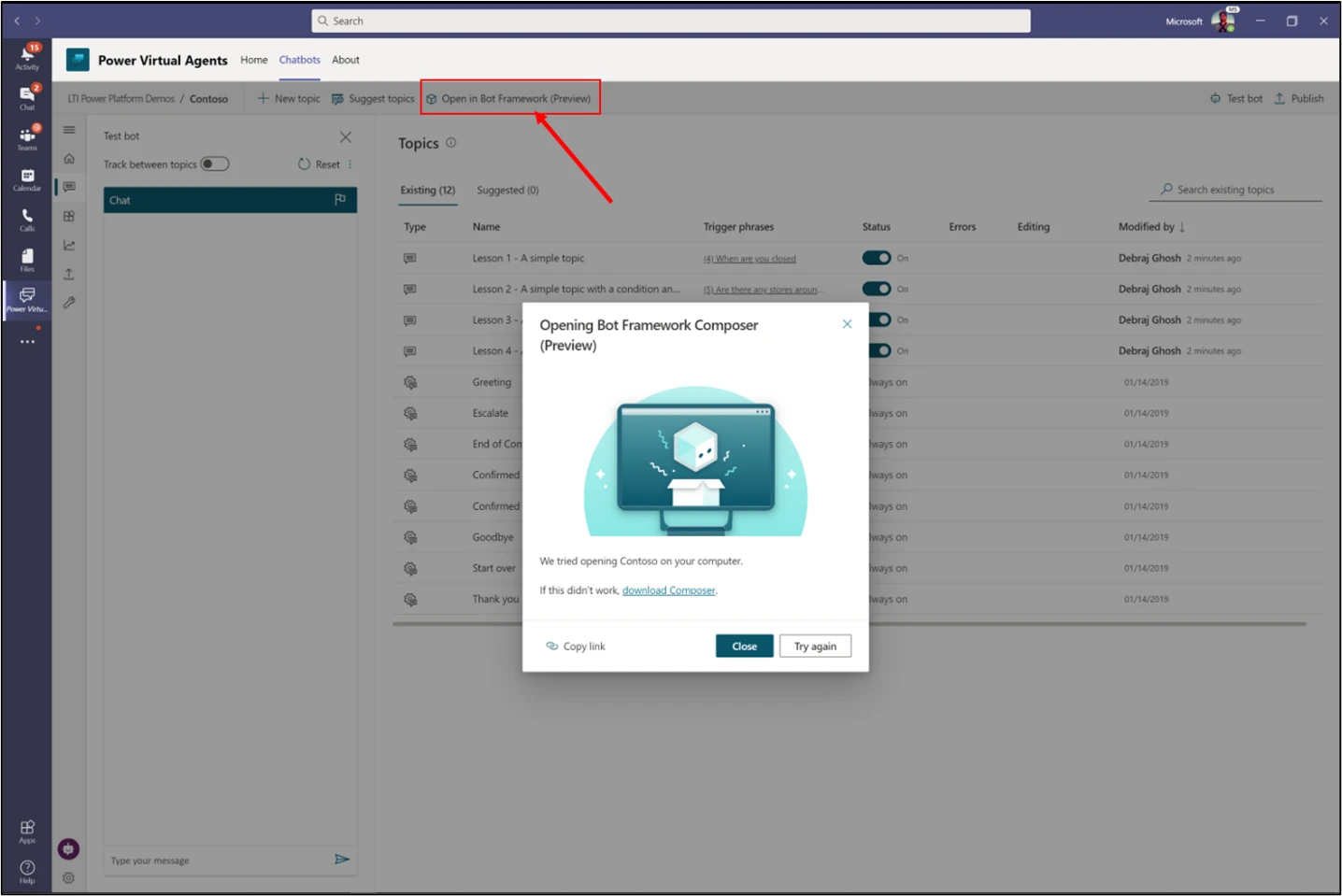This screenshot has width=1342, height=896.
Task: Open the Activity feed in Teams sidebar
Action: [27, 56]
